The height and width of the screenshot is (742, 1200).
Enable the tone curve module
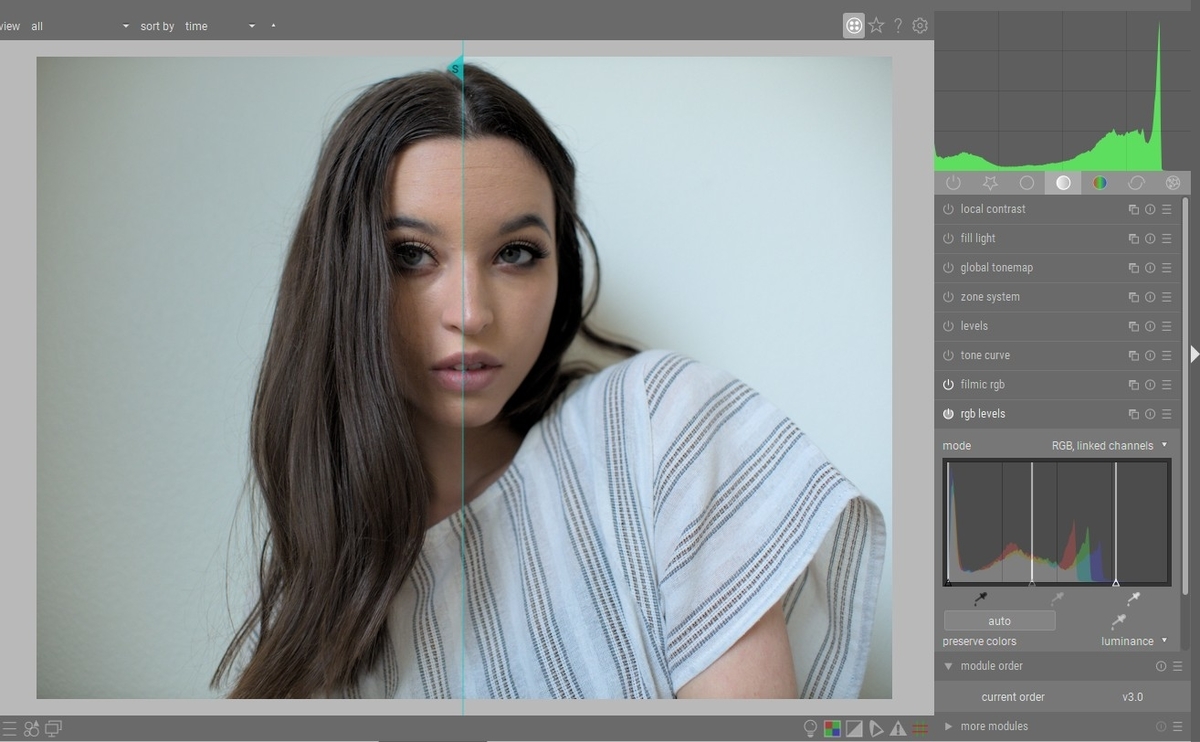[x=948, y=355]
